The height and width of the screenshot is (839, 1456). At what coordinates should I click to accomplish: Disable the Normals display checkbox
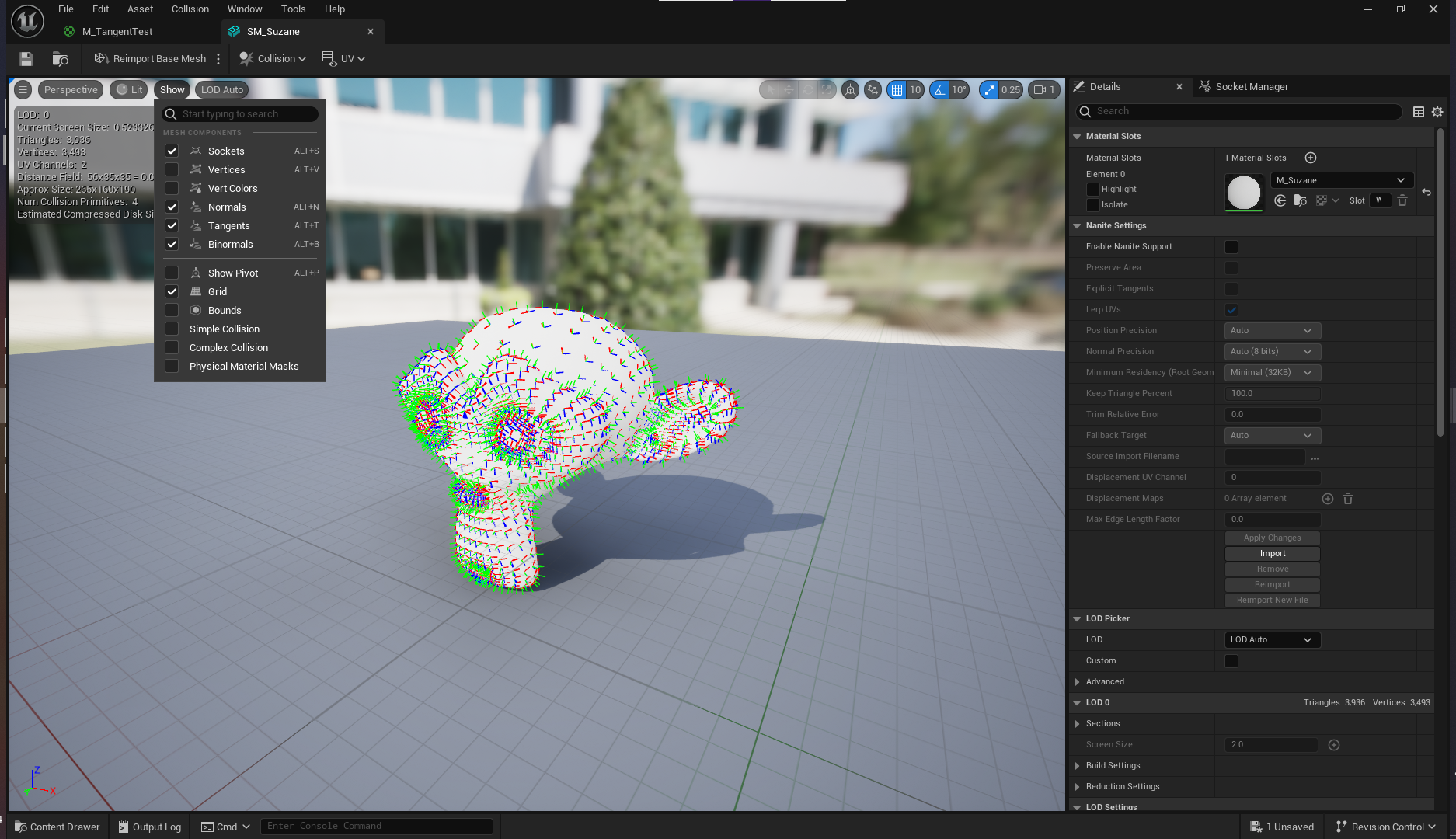click(x=172, y=207)
